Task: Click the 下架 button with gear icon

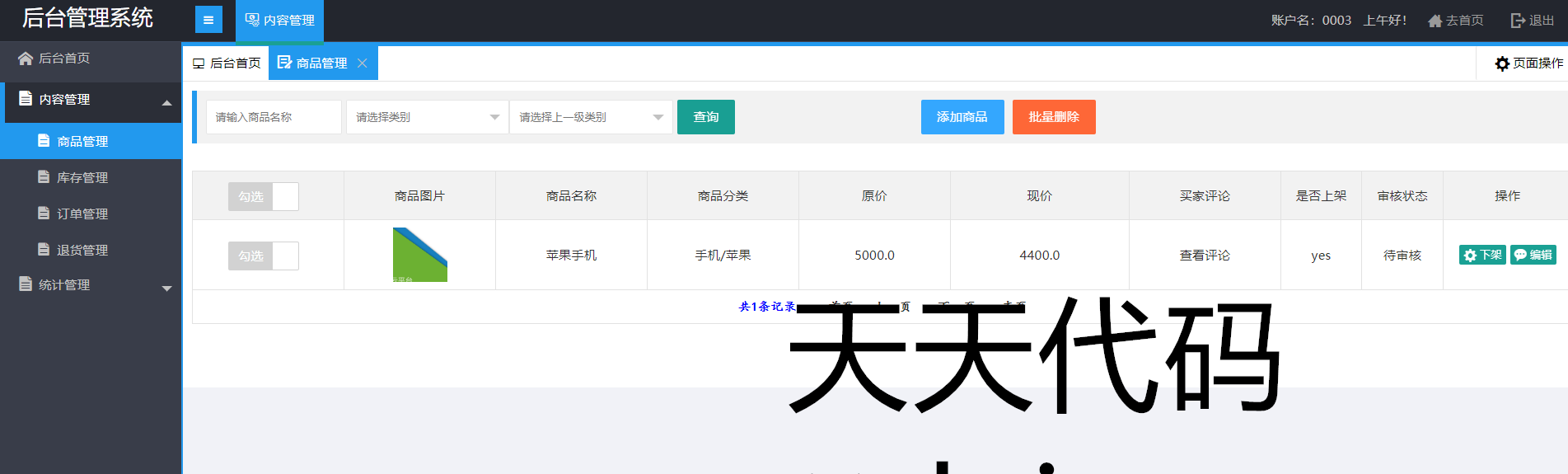Action: 1481,255
